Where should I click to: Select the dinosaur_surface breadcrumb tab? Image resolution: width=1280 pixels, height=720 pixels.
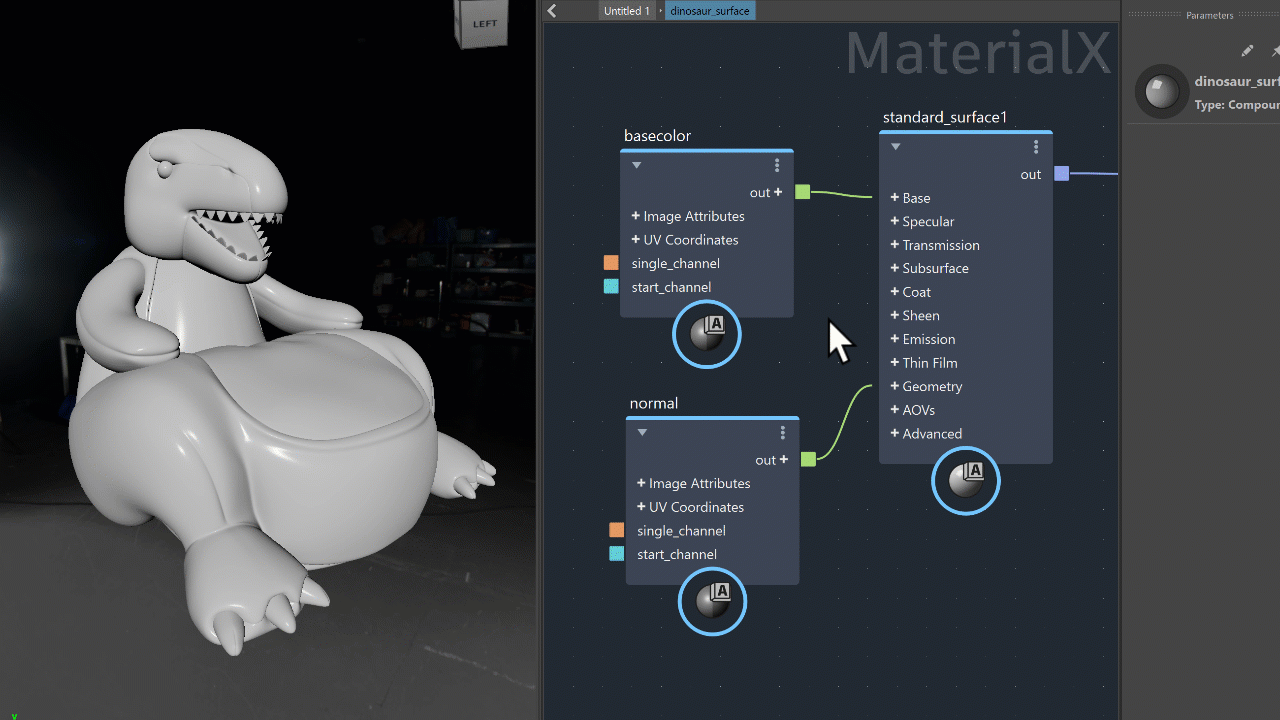710,11
